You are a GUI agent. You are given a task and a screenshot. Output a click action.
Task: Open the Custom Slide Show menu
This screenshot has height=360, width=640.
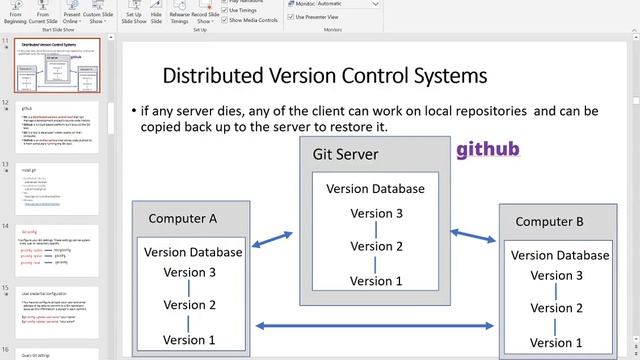click(x=98, y=13)
